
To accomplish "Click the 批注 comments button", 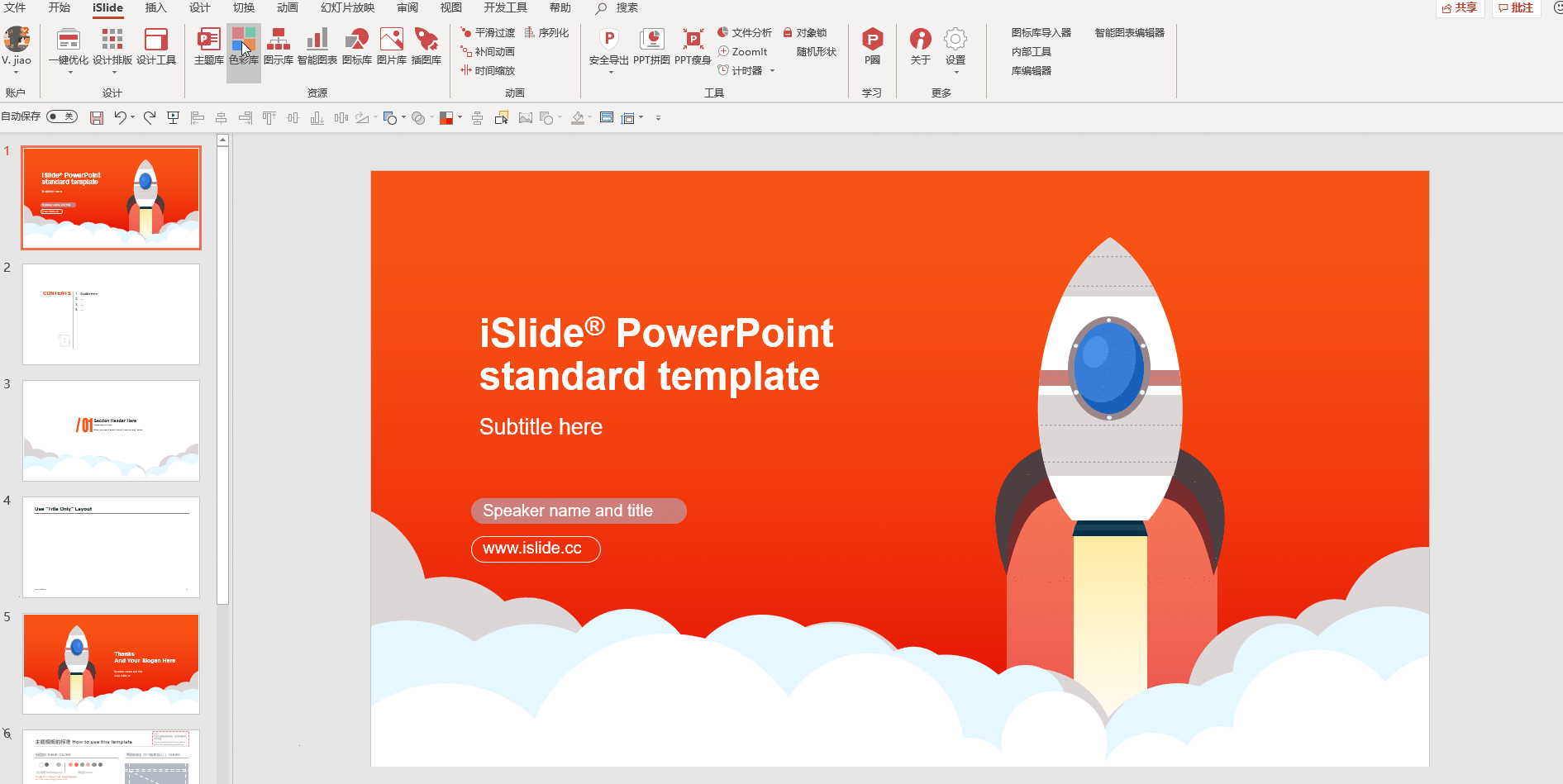I will click(1516, 8).
